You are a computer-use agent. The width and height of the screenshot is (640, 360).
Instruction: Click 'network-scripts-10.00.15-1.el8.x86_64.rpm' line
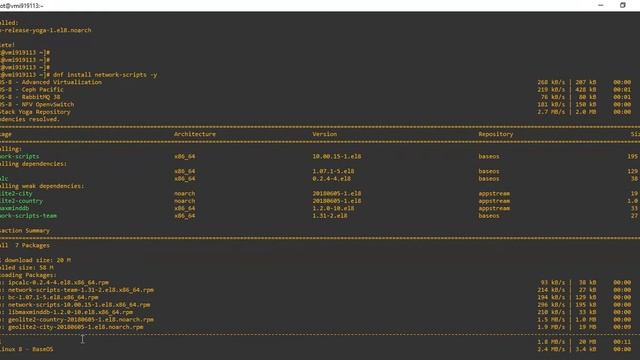coord(79,304)
